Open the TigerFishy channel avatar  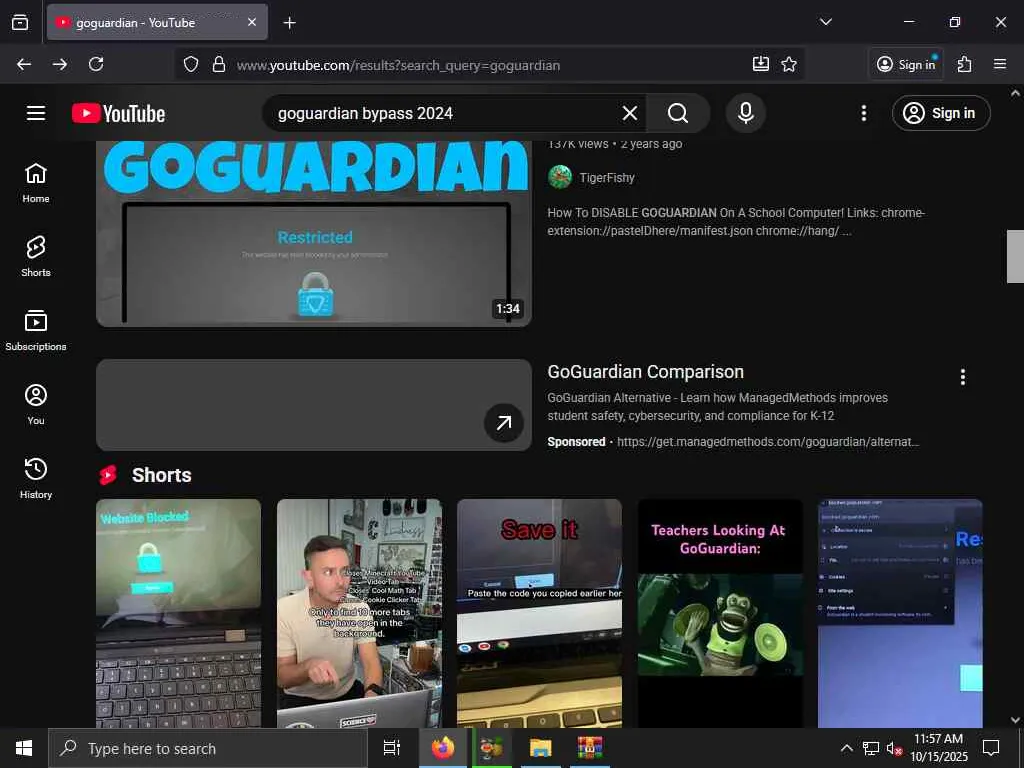coord(560,177)
